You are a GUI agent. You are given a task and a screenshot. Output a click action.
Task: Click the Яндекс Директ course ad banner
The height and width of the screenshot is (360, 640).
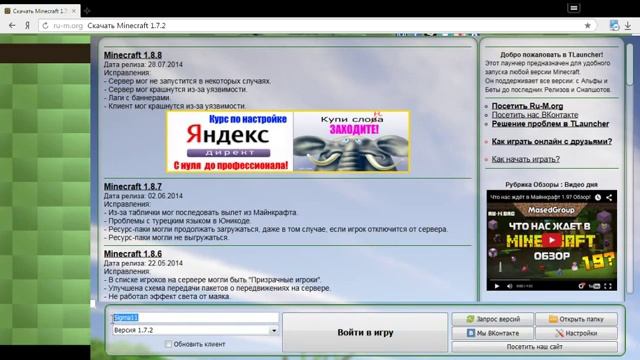click(230, 142)
